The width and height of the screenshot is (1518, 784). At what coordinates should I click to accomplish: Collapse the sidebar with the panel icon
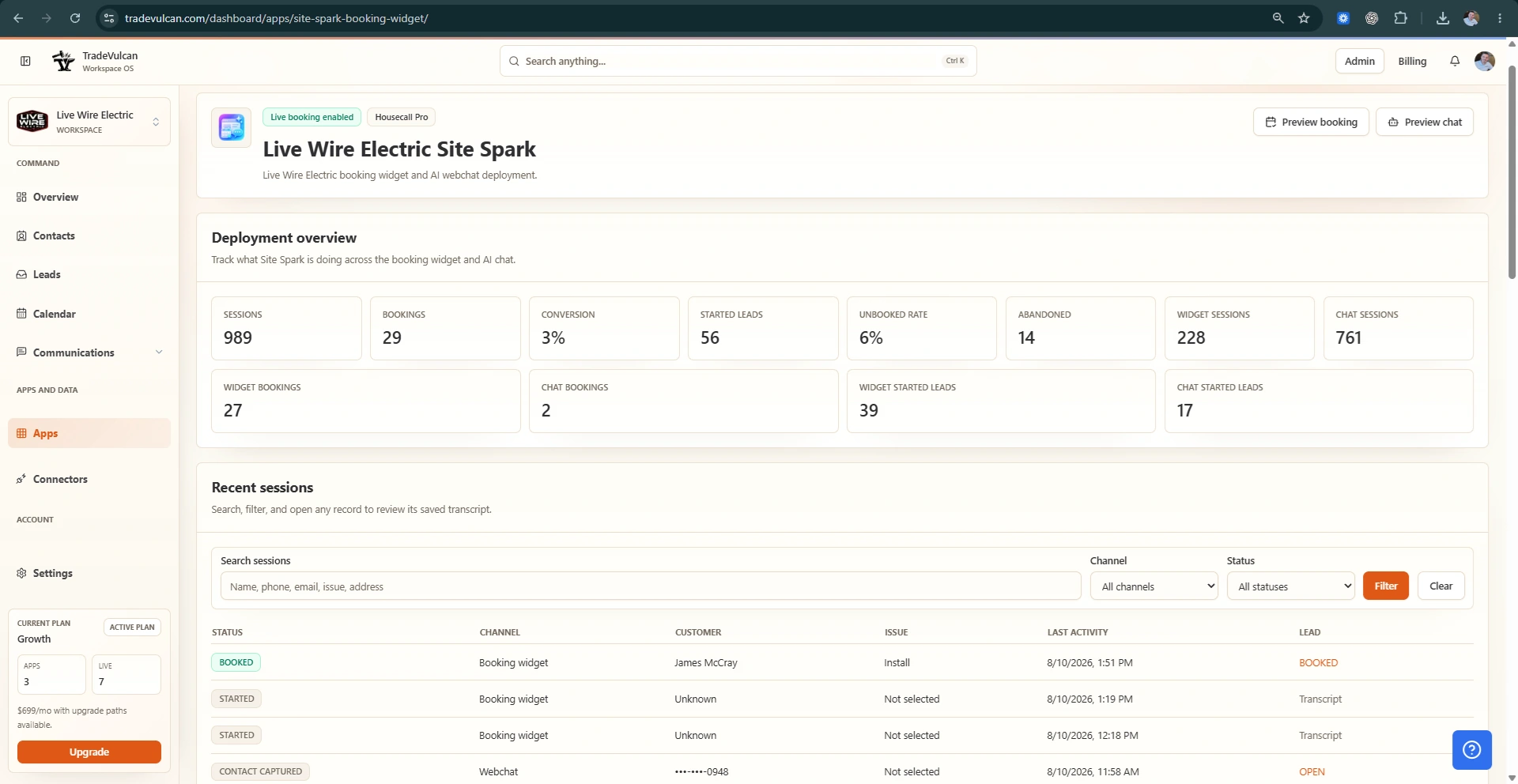[25, 61]
